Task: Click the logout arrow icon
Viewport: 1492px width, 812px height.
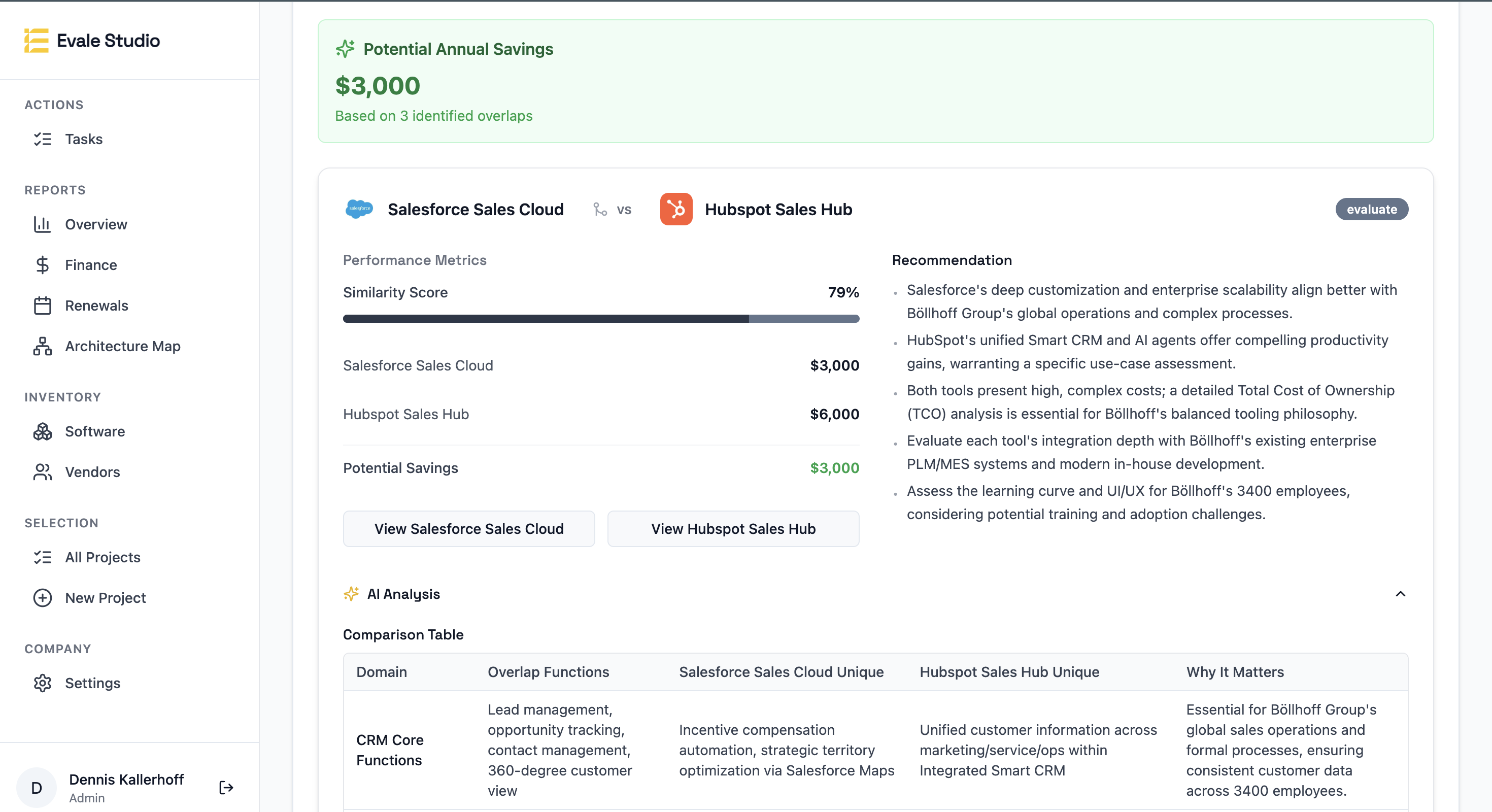Action: (226, 787)
